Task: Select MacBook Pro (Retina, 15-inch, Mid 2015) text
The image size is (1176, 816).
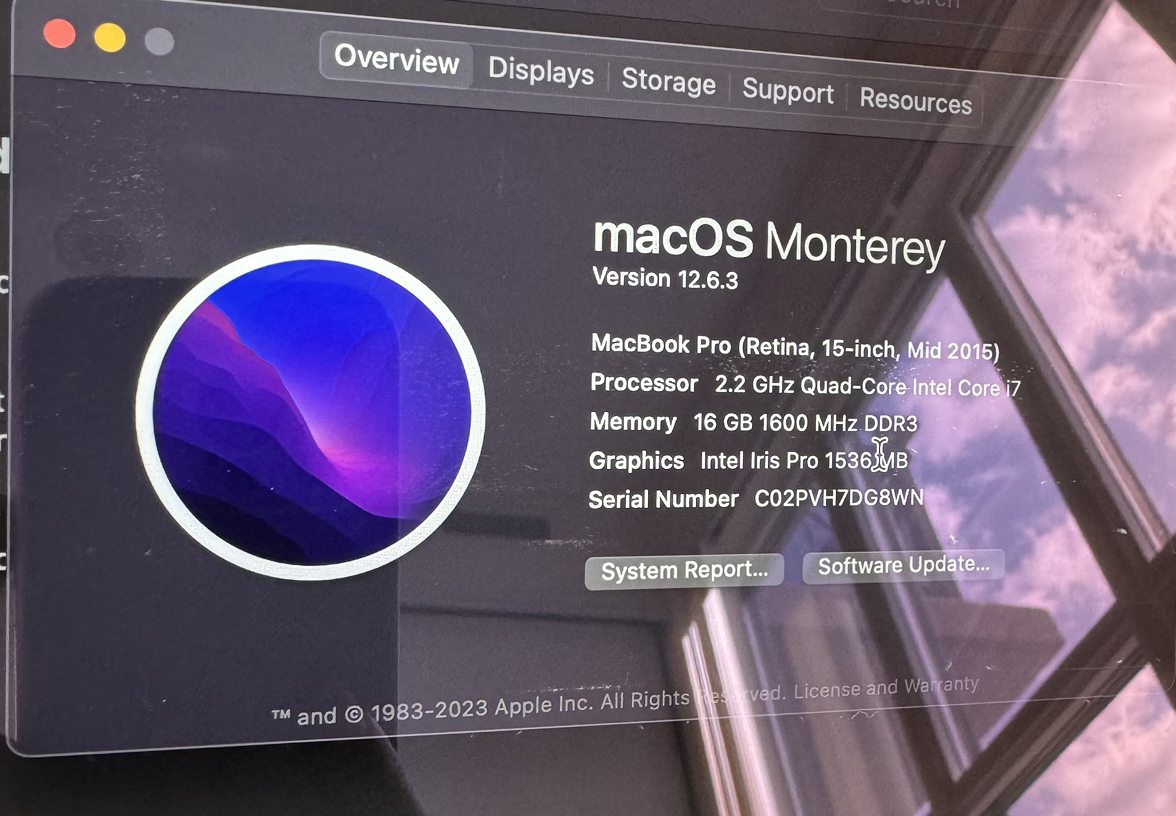Action: (x=795, y=347)
